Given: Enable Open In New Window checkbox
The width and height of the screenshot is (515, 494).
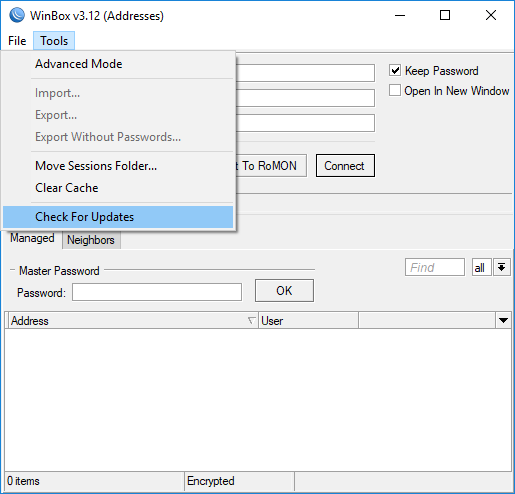Looking at the screenshot, I should [x=395, y=90].
